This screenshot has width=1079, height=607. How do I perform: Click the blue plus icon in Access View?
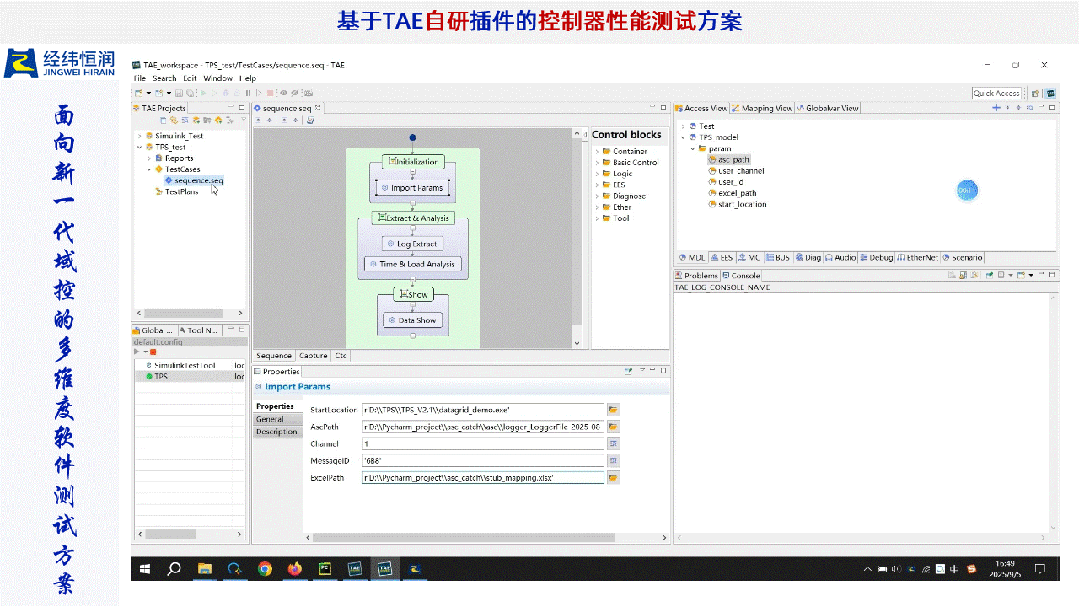pos(996,108)
